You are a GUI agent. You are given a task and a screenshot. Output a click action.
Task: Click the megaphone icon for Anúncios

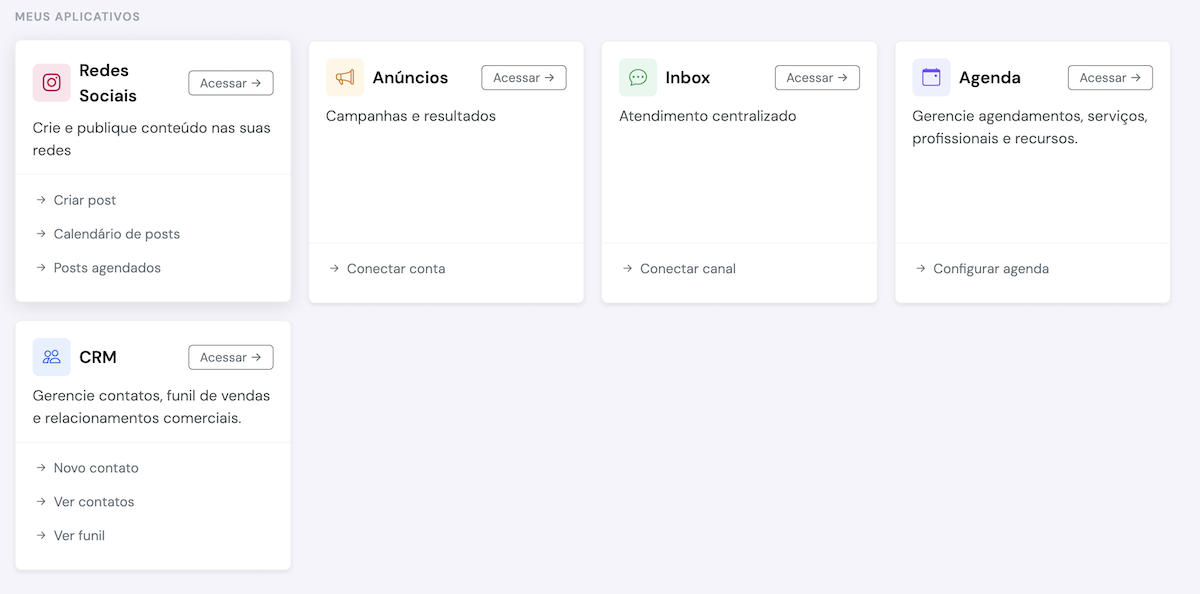pos(345,77)
